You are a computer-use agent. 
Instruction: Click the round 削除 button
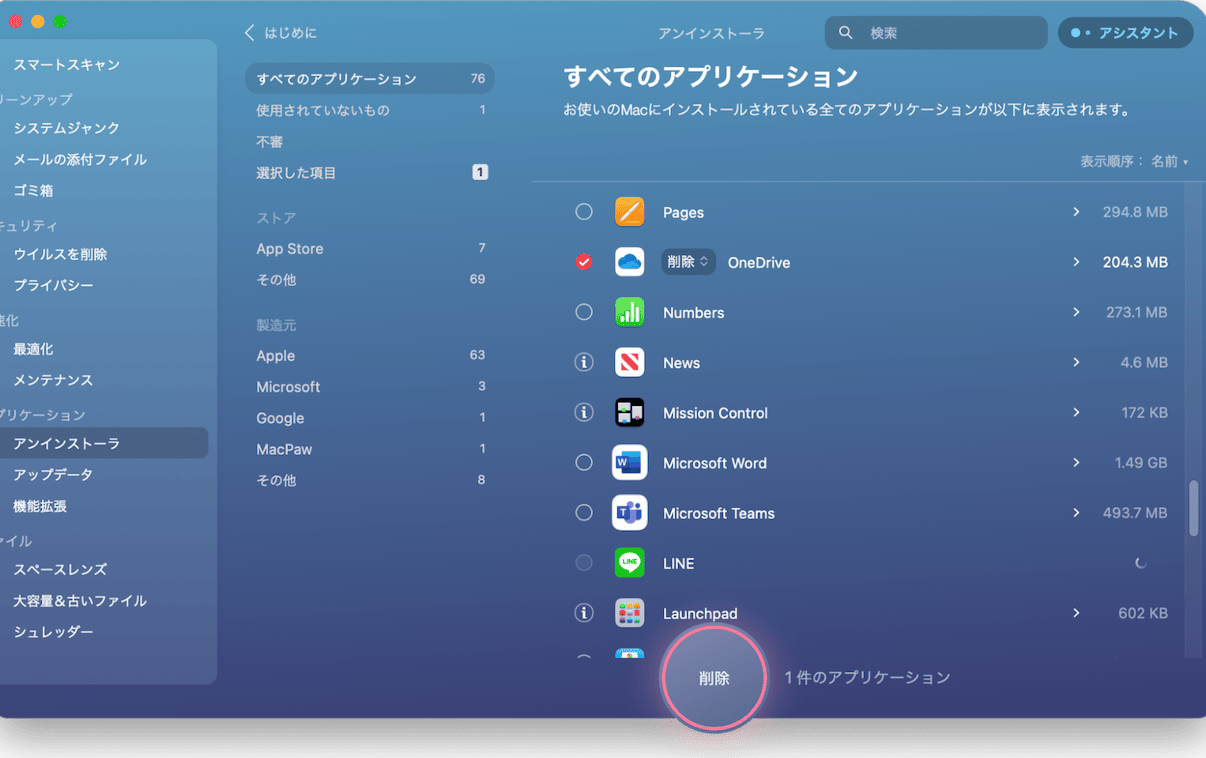click(714, 678)
